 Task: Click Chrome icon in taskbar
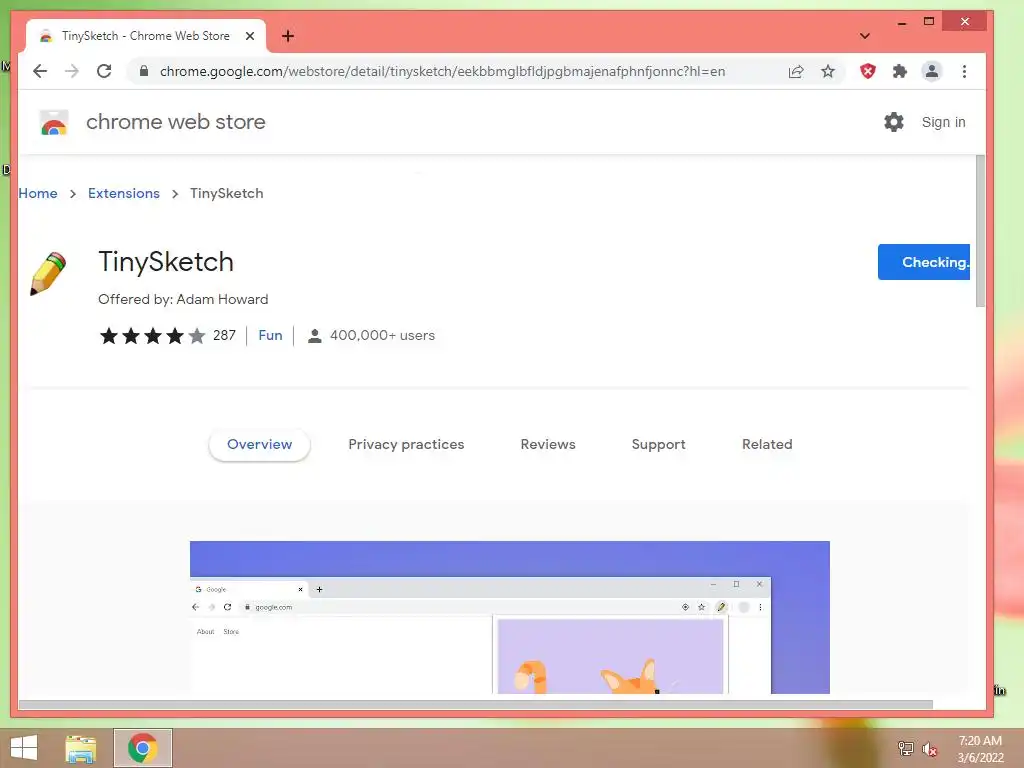point(143,748)
